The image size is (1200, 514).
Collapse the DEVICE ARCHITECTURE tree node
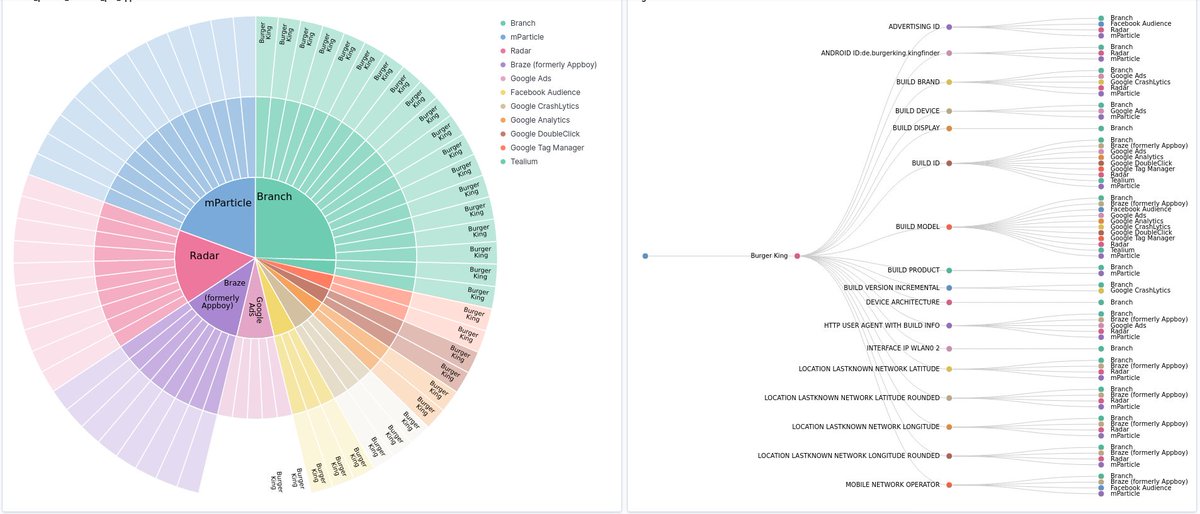949,302
